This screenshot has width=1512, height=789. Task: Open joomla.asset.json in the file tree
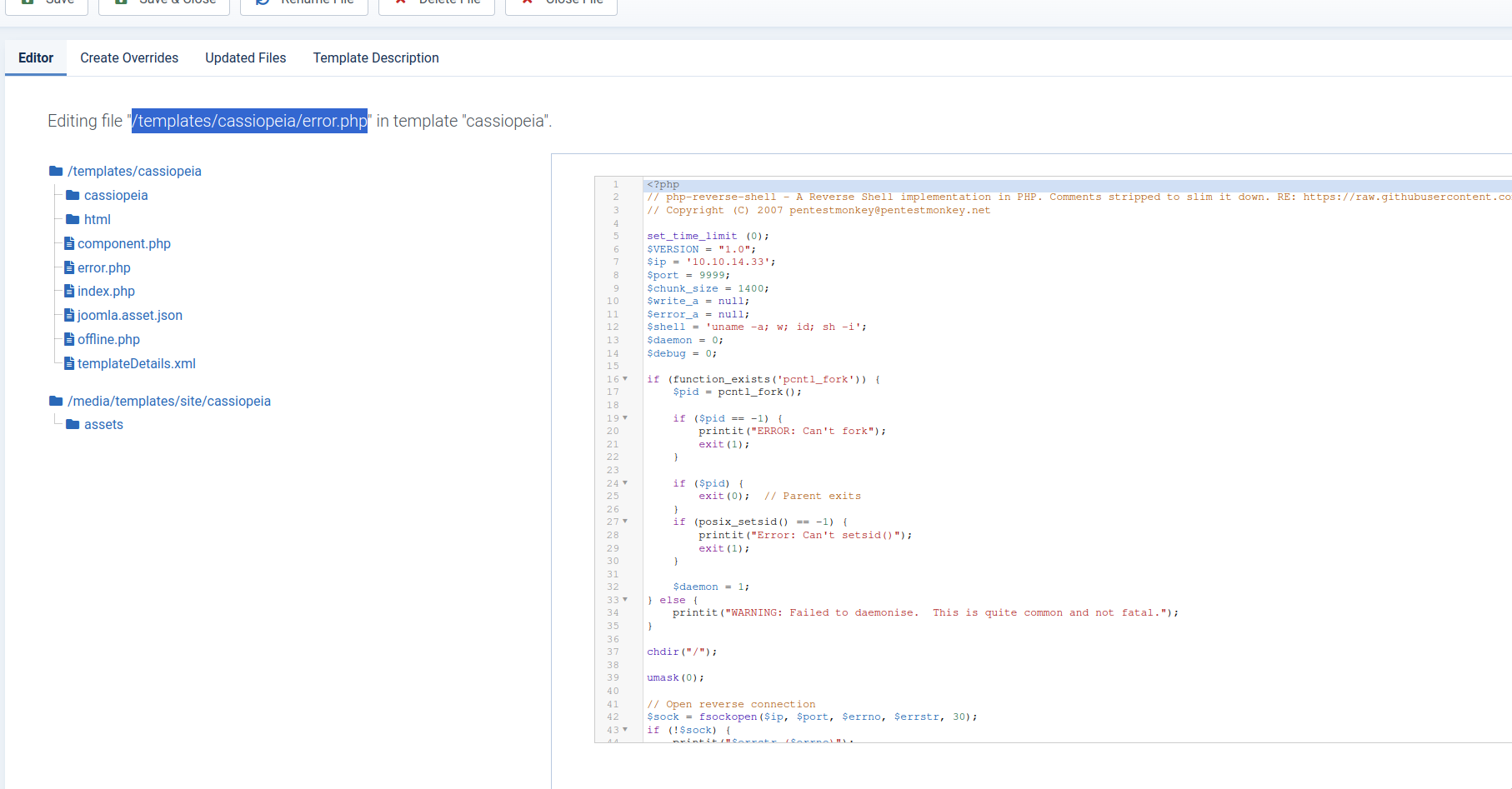[130, 315]
